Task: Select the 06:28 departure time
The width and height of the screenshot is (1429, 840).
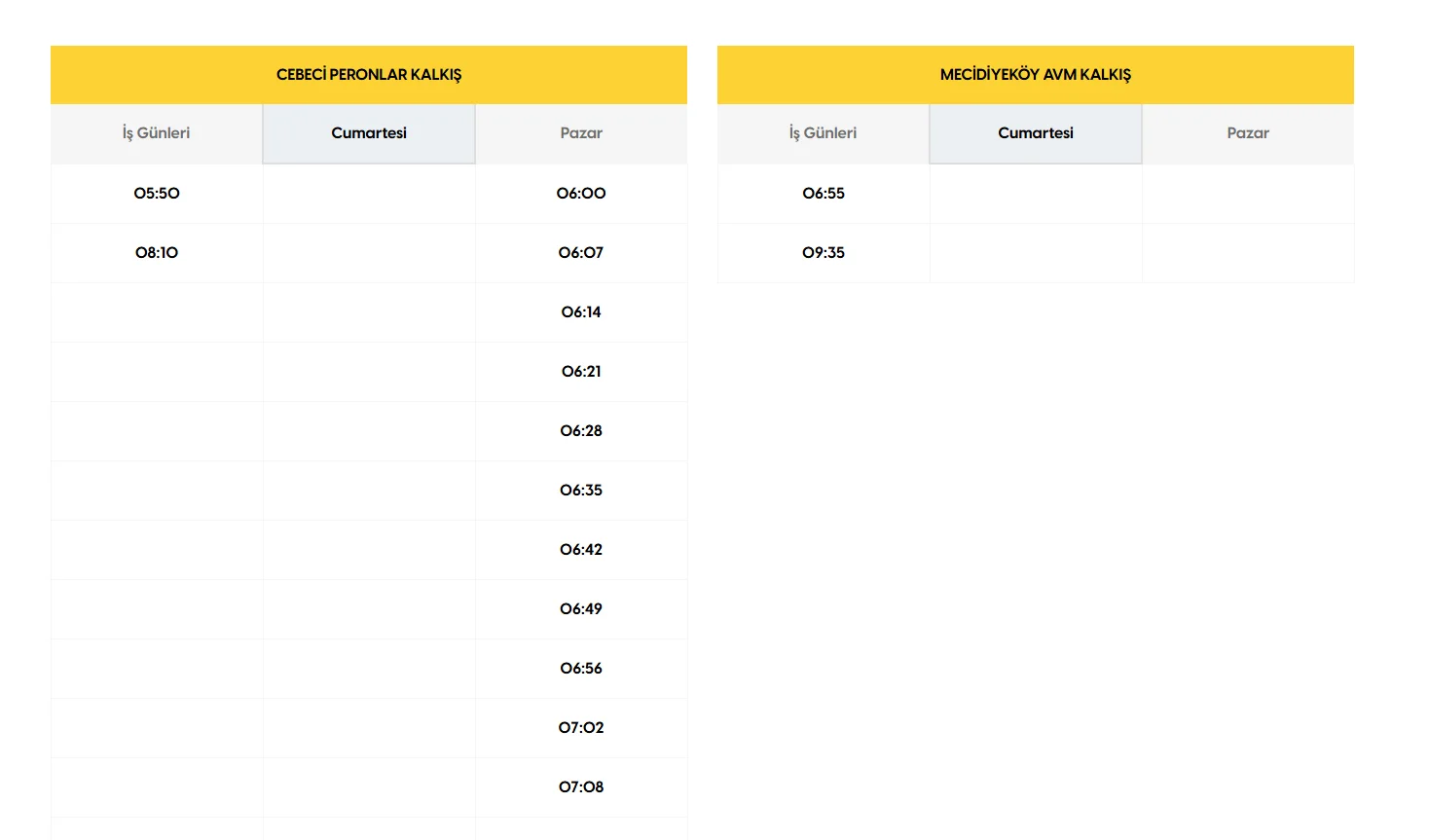Action: 581,431
